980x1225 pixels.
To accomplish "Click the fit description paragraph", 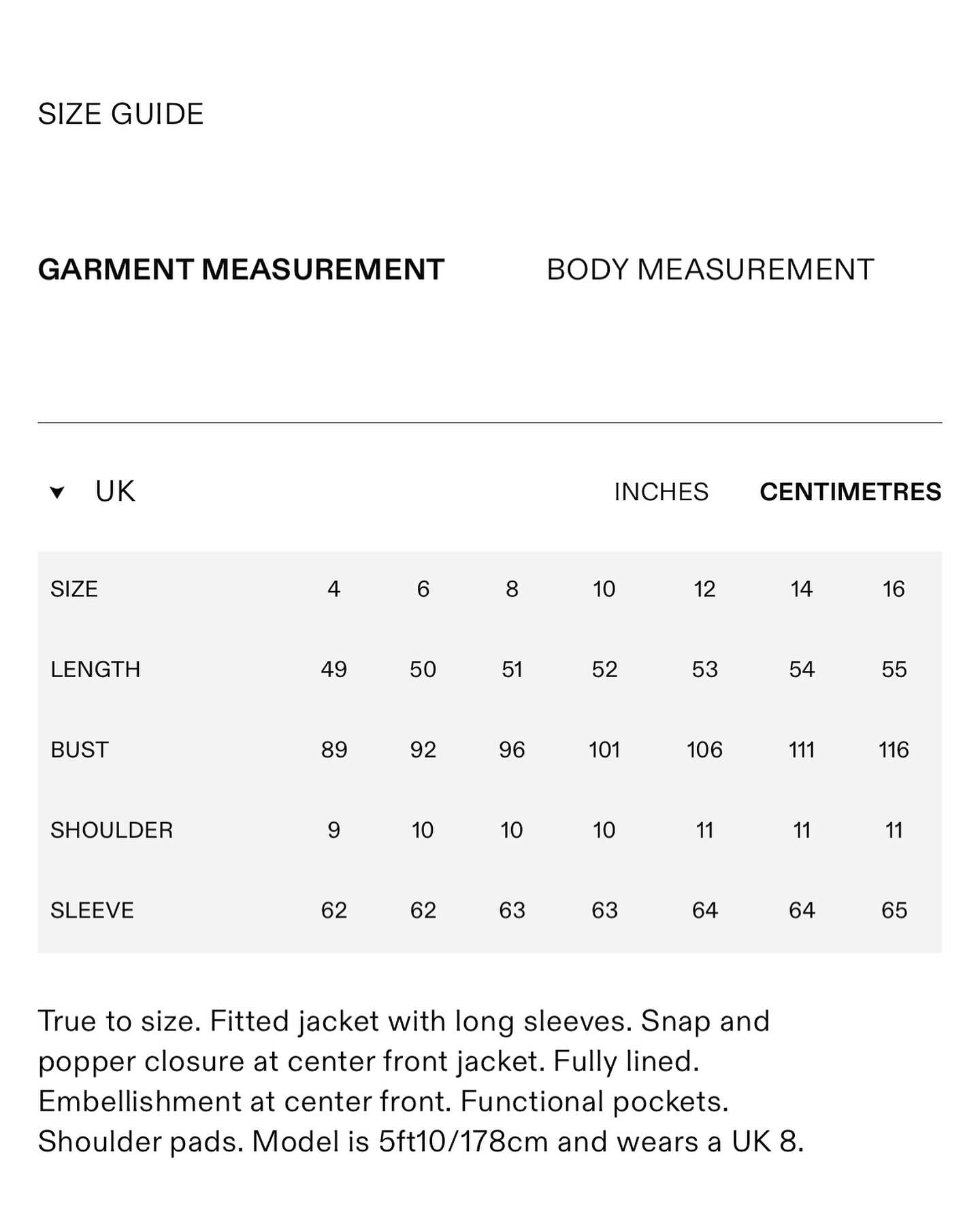I will point(421,1081).
